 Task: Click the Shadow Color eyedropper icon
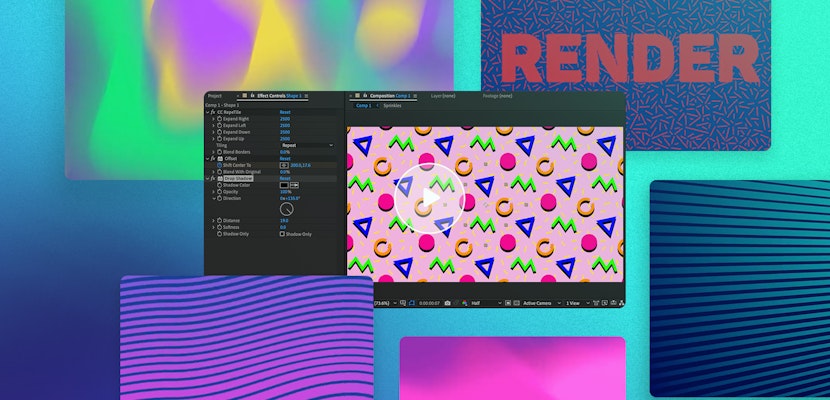click(x=294, y=185)
